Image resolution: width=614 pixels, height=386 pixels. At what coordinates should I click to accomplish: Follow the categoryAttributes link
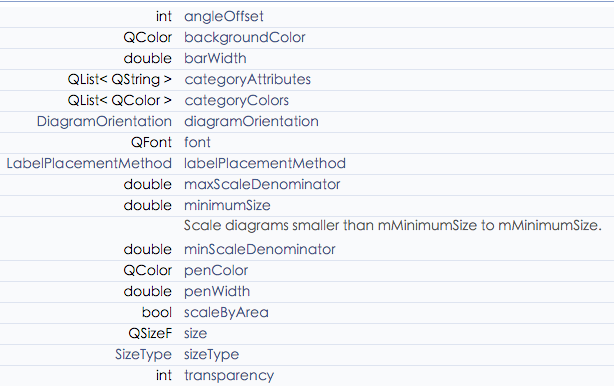[x=247, y=79]
